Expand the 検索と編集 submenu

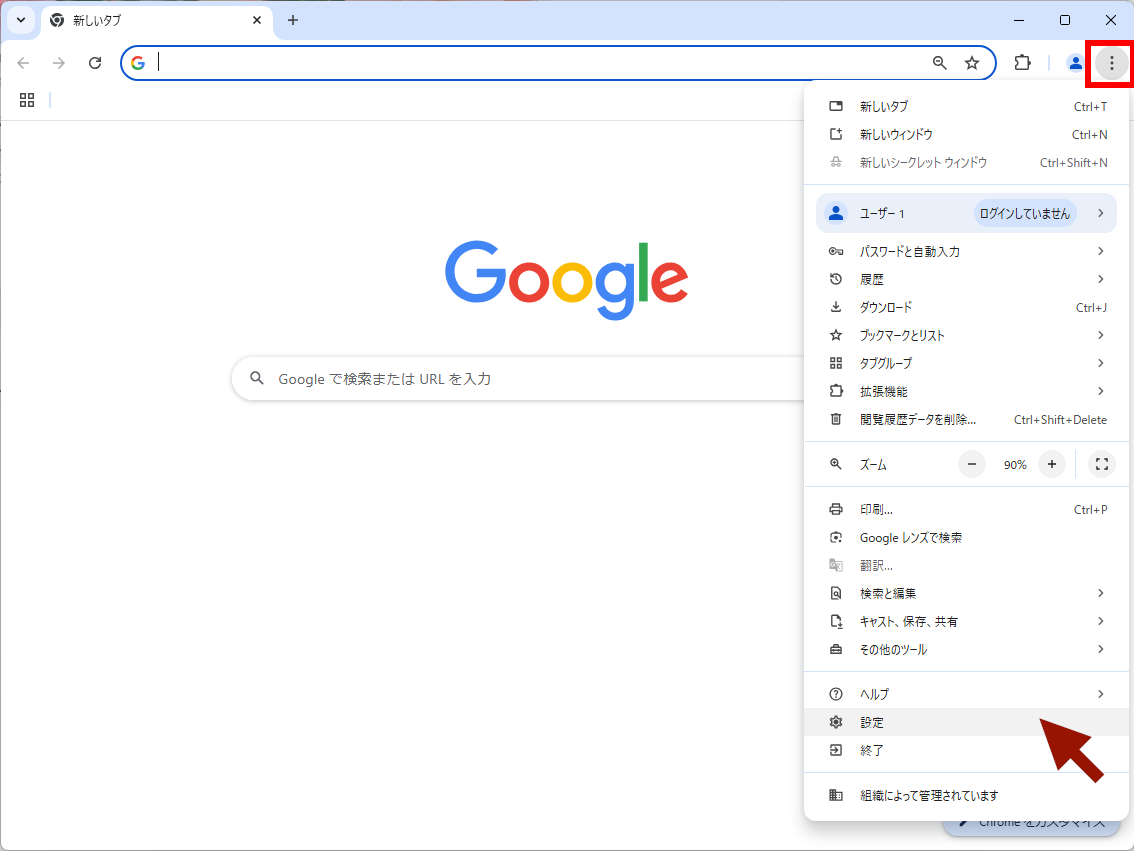point(967,593)
